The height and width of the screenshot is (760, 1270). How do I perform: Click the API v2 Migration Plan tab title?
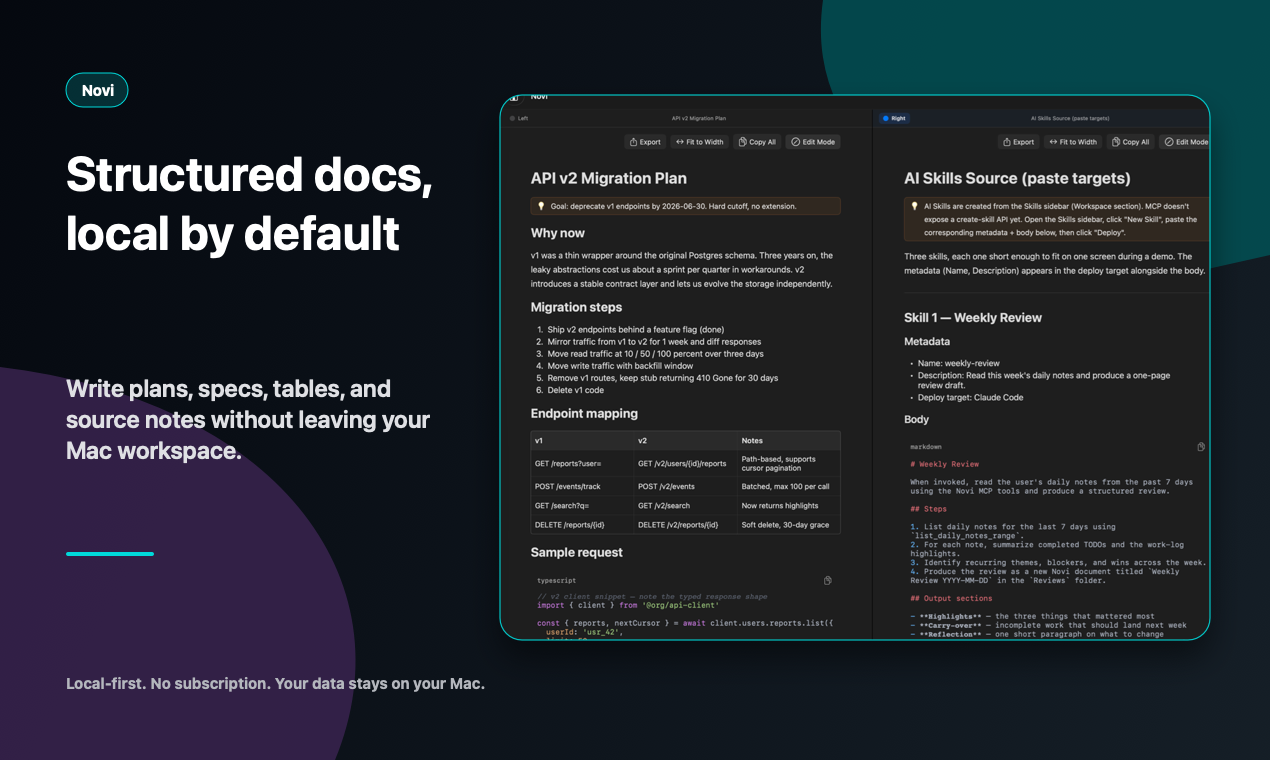tap(699, 118)
